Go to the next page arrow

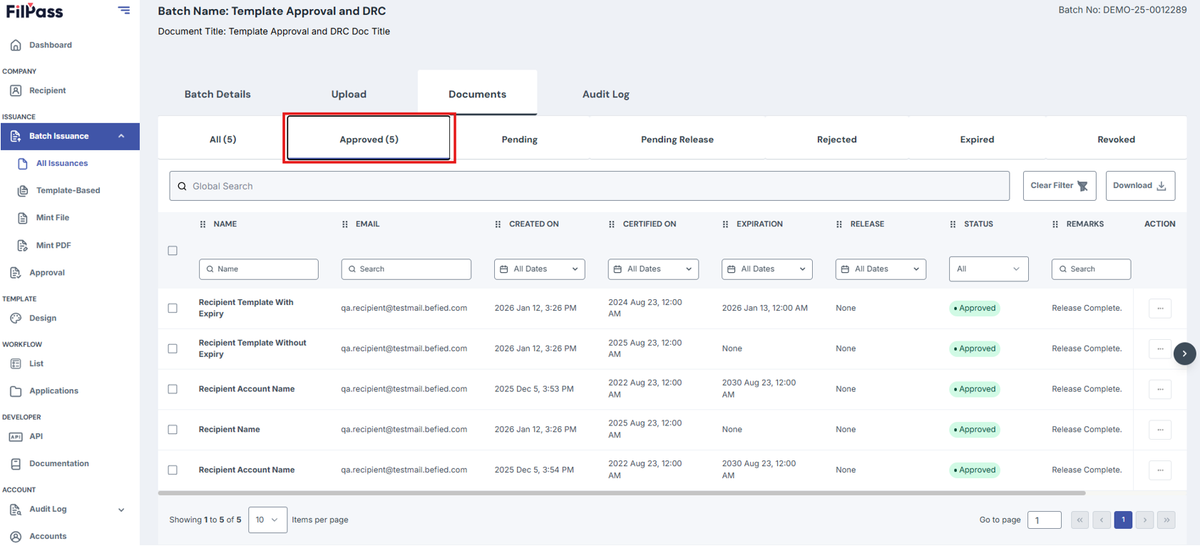coord(1145,520)
